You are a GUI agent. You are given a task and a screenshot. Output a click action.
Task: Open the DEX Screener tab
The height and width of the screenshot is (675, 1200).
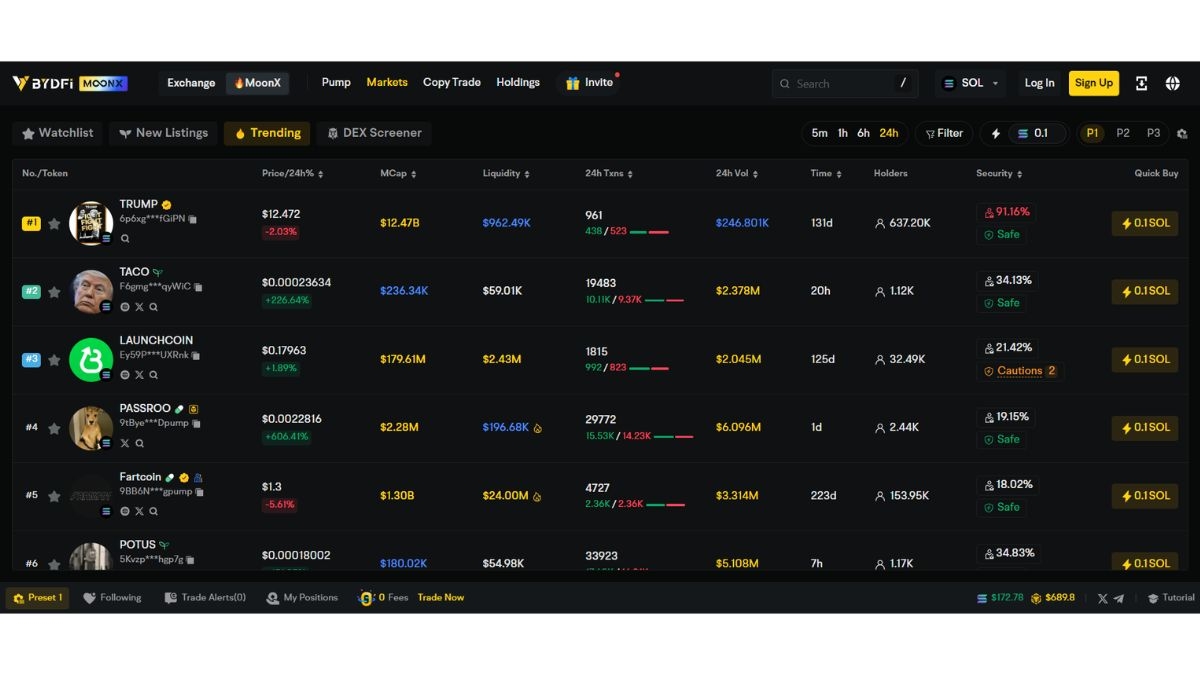(x=374, y=133)
